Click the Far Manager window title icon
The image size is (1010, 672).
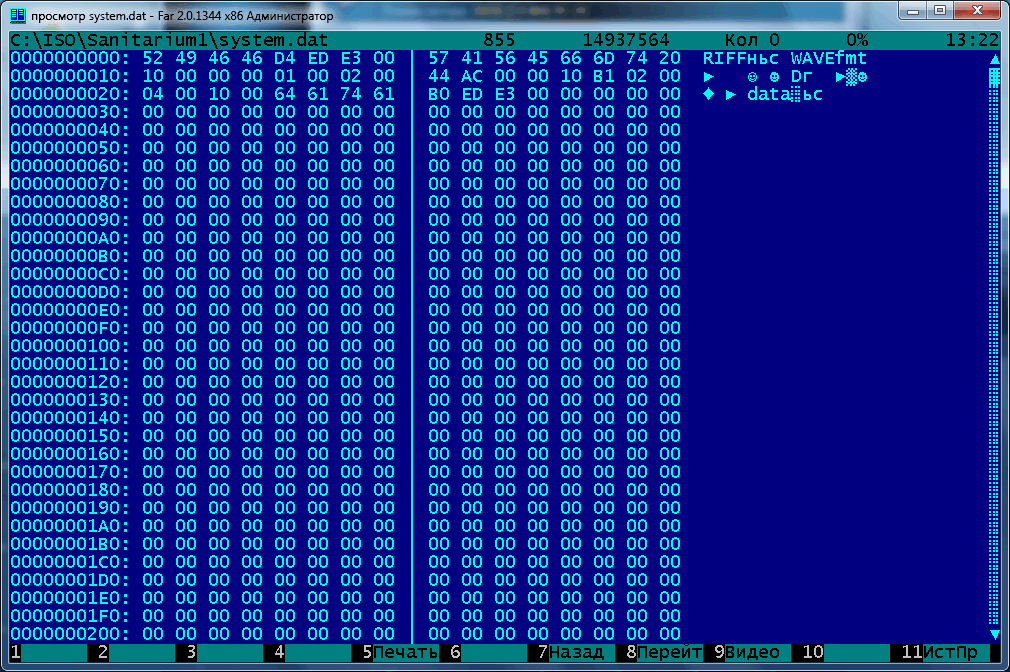pos(17,15)
